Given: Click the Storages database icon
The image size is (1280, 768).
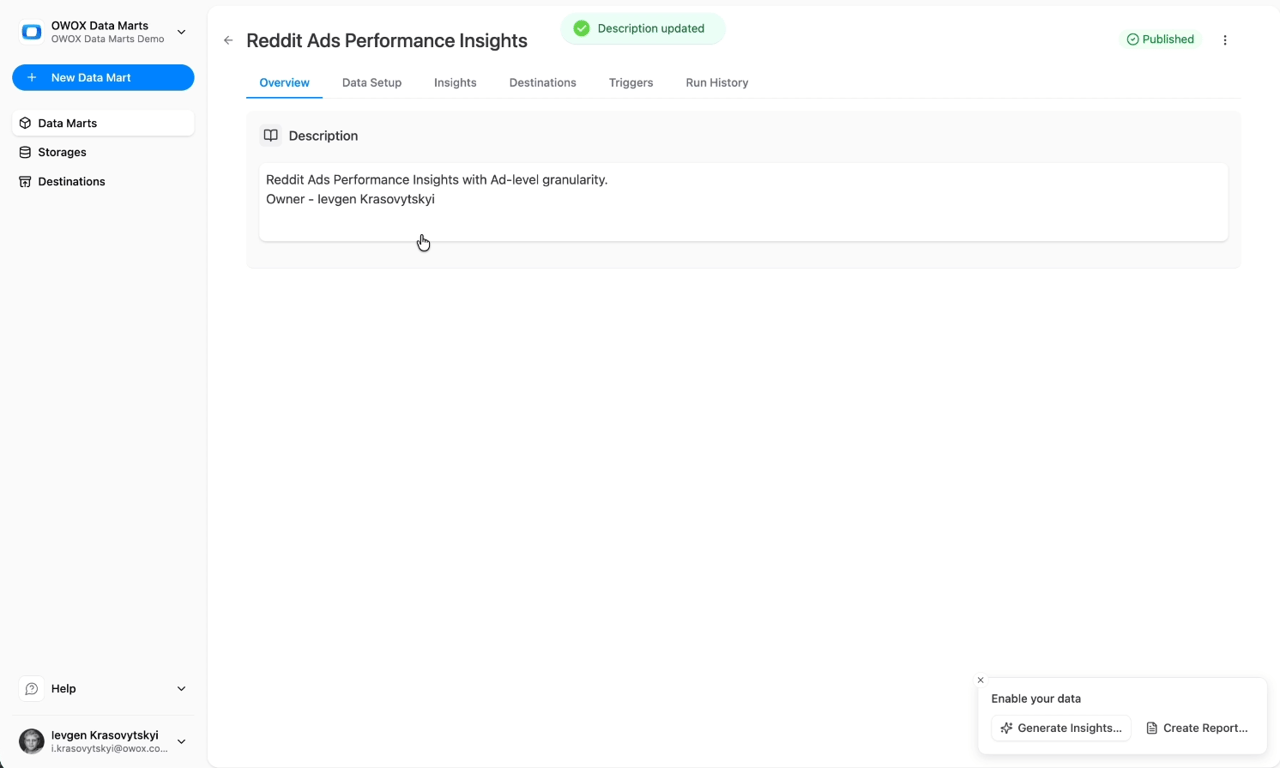Looking at the screenshot, I should (x=26, y=152).
